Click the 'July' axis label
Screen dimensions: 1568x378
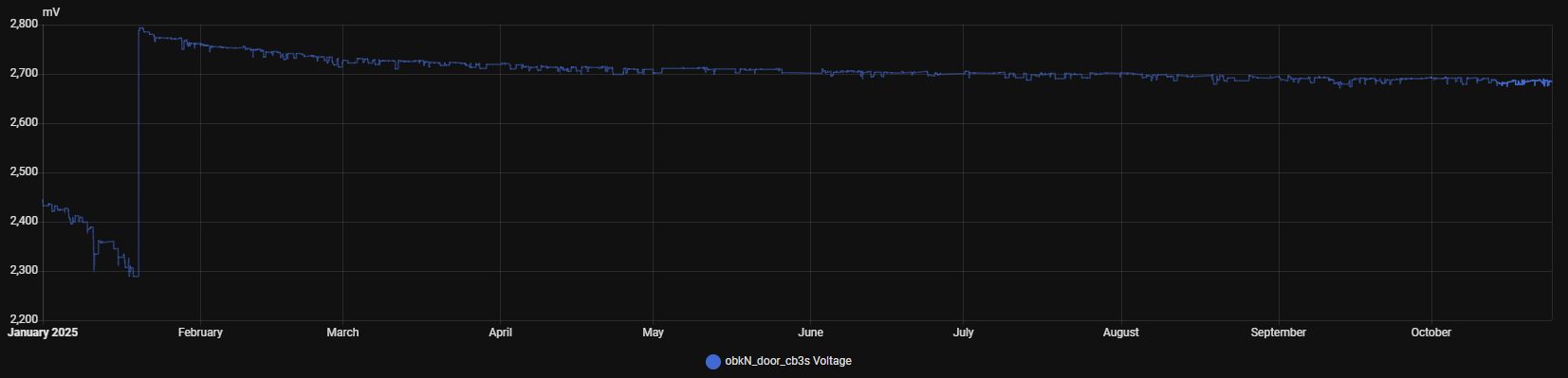click(963, 333)
